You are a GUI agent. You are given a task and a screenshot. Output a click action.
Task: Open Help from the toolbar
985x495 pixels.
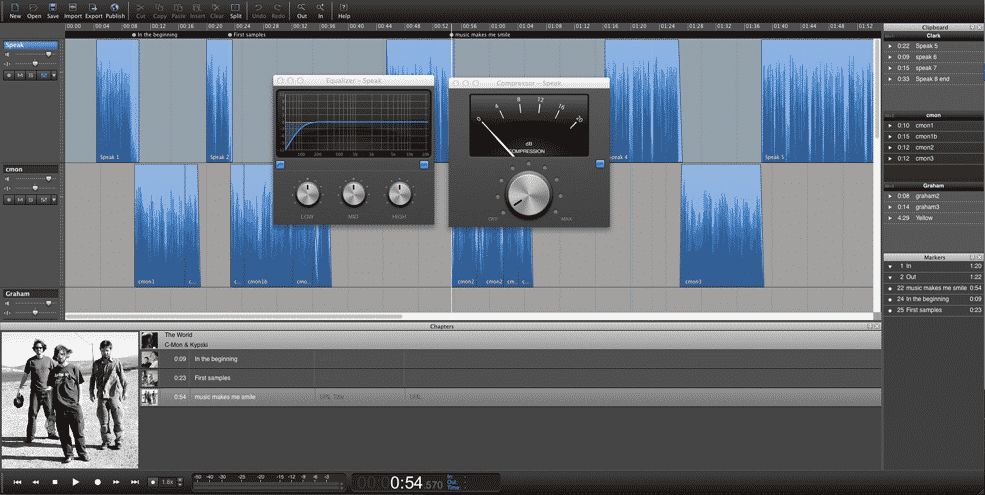coord(344,10)
